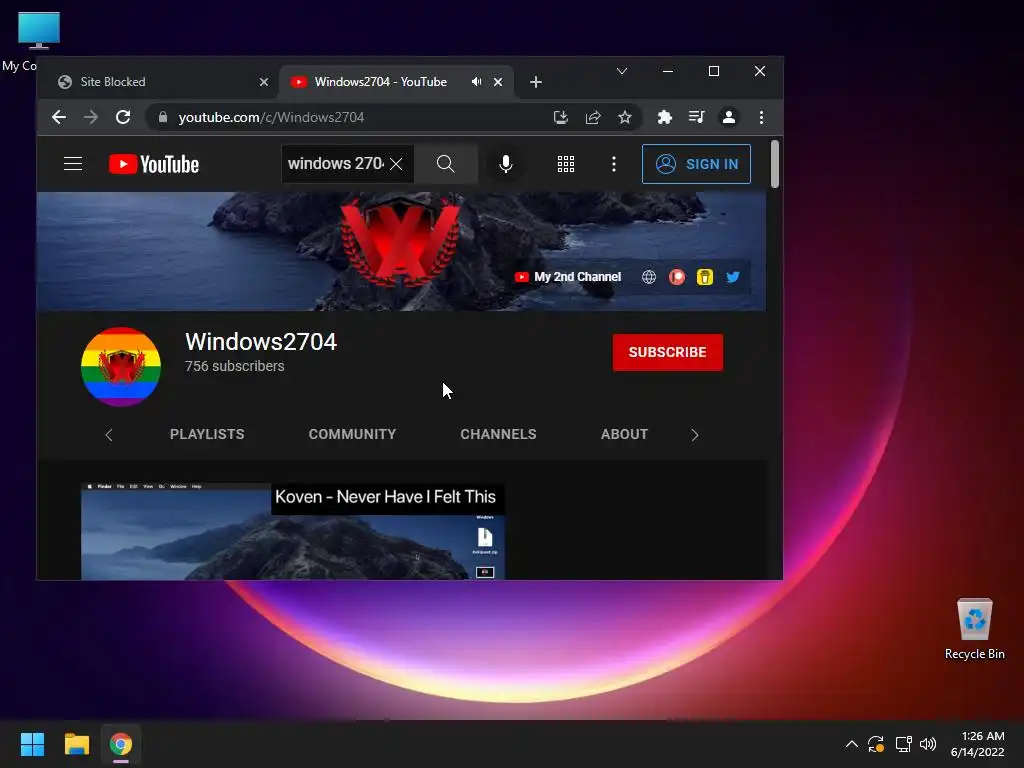1024x768 pixels.
Task: Open the CHANNELS tab
Action: click(498, 434)
